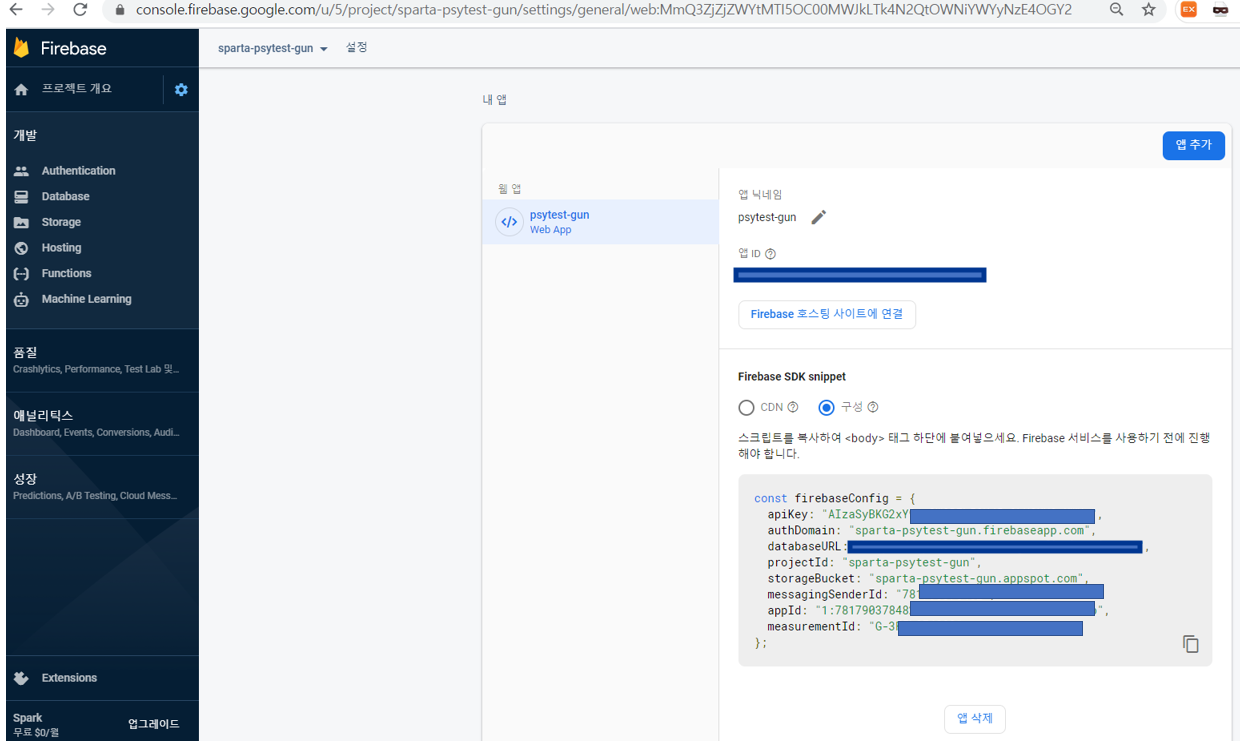Copy the firebaseConfig snippet
1240x741 pixels.
pyautogui.click(x=1190, y=644)
